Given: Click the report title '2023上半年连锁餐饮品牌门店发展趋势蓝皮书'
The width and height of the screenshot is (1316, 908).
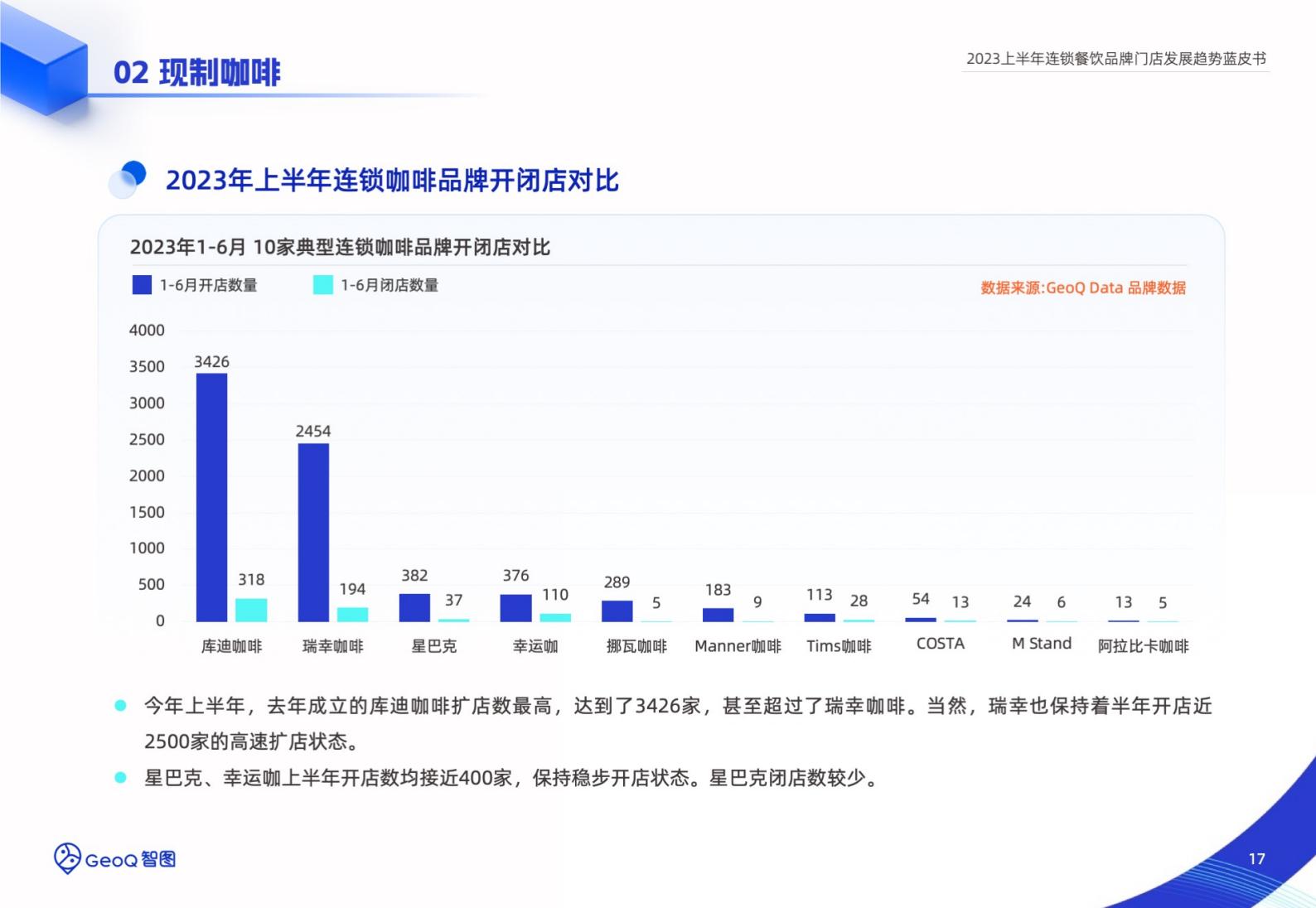Looking at the screenshot, I should [1115, 59].
